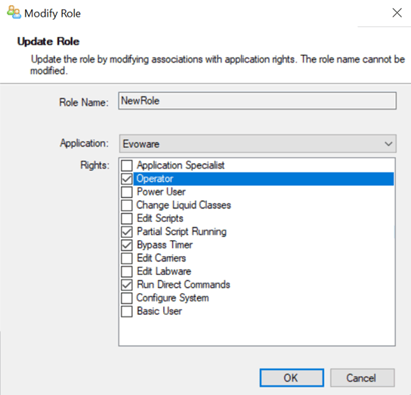Tick the Power User checkbox
Viewport: 411px width, 395px height.
127,192
